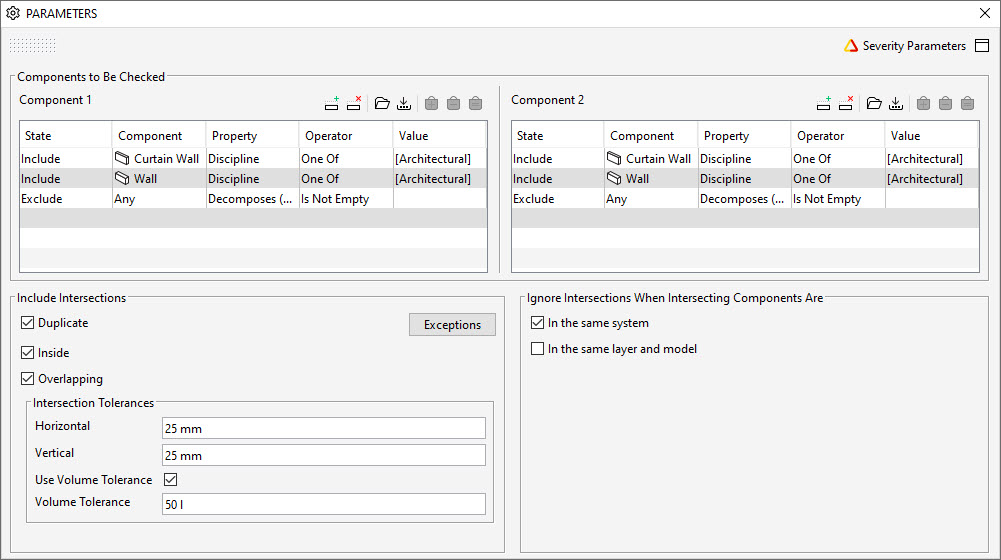Toggle the Inside intersections checkbox
The image size is (1001, 560).
[27, 352]
